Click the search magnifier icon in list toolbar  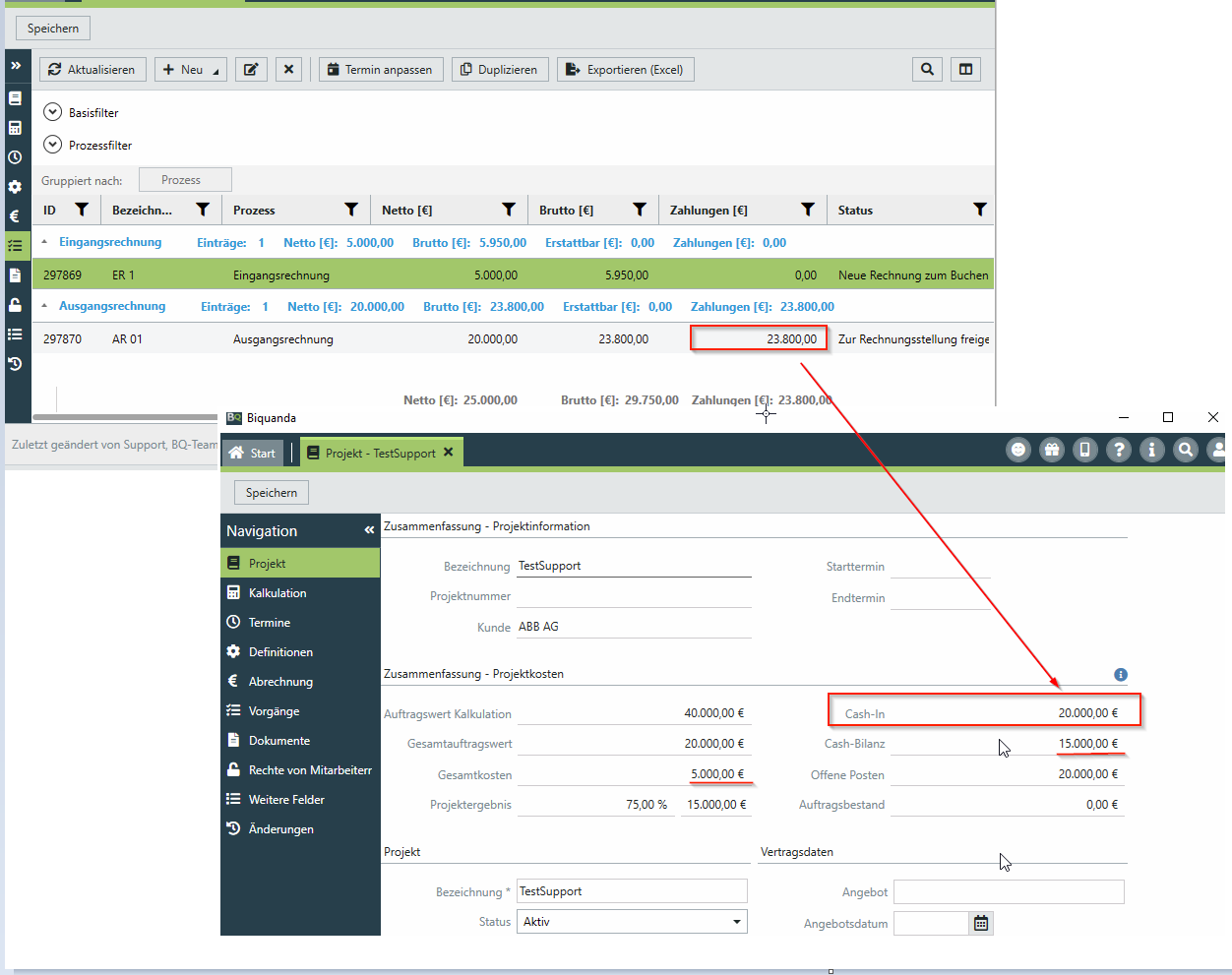[927, 69]
